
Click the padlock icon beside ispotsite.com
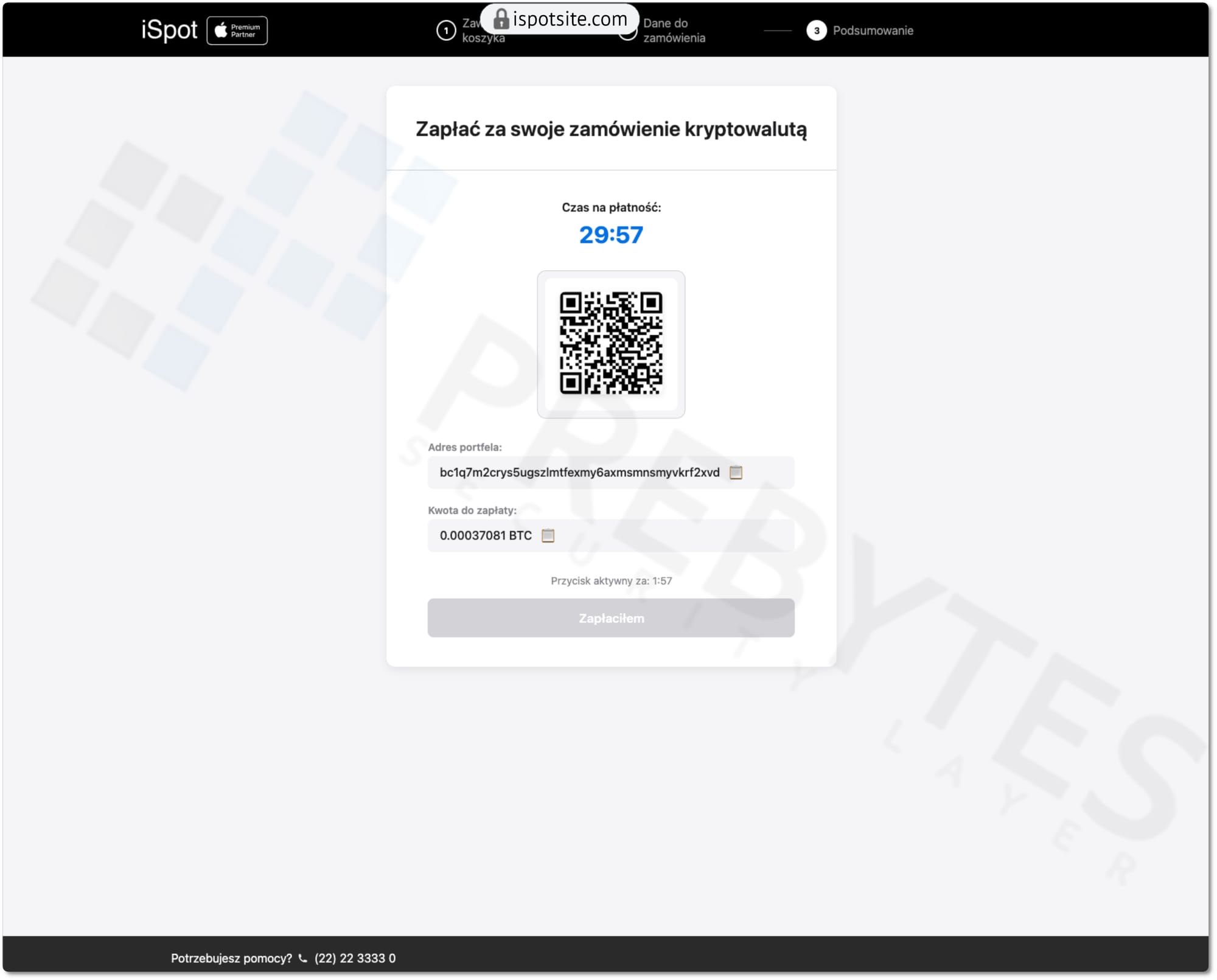pyautogui.click(x=500, y=19)
